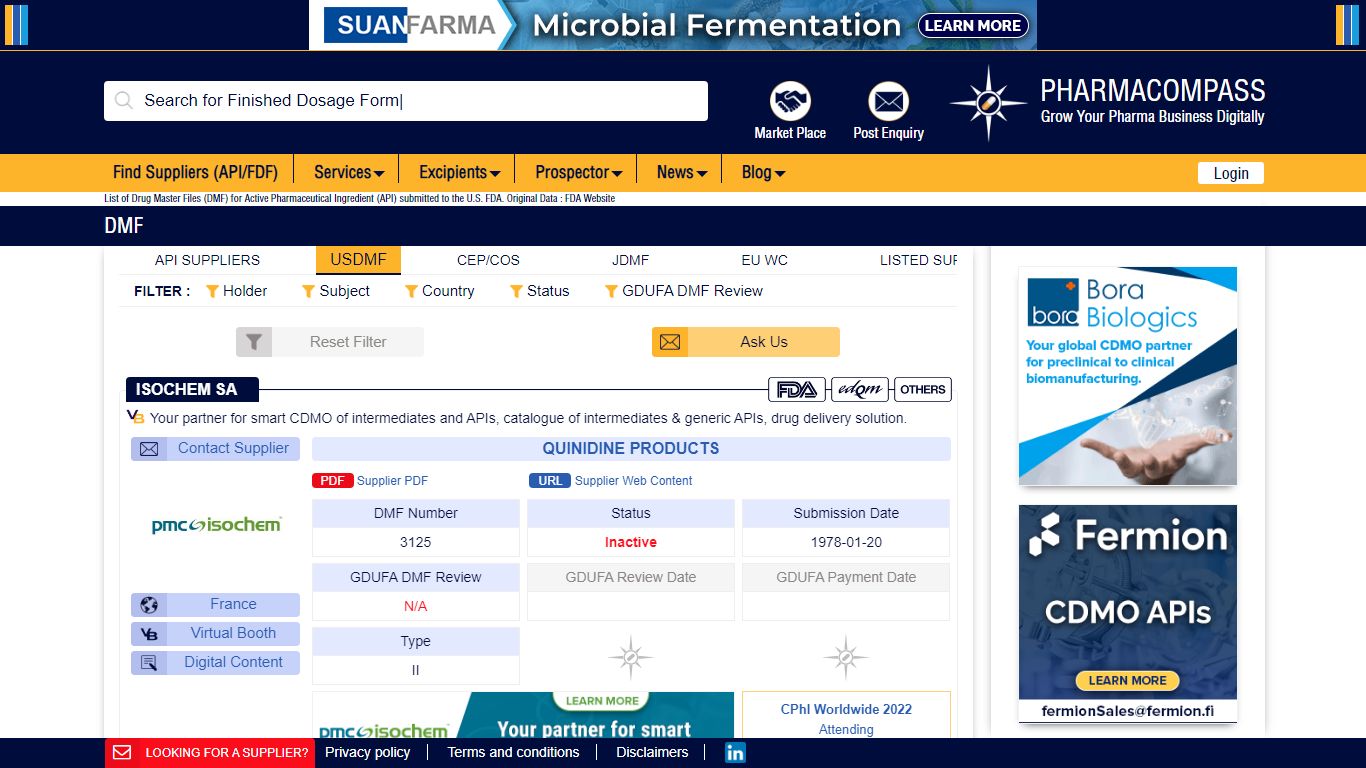This screenshot has width=1366, height=768.
Task: Click the Contact Supplier button
Action: (215, 449)
